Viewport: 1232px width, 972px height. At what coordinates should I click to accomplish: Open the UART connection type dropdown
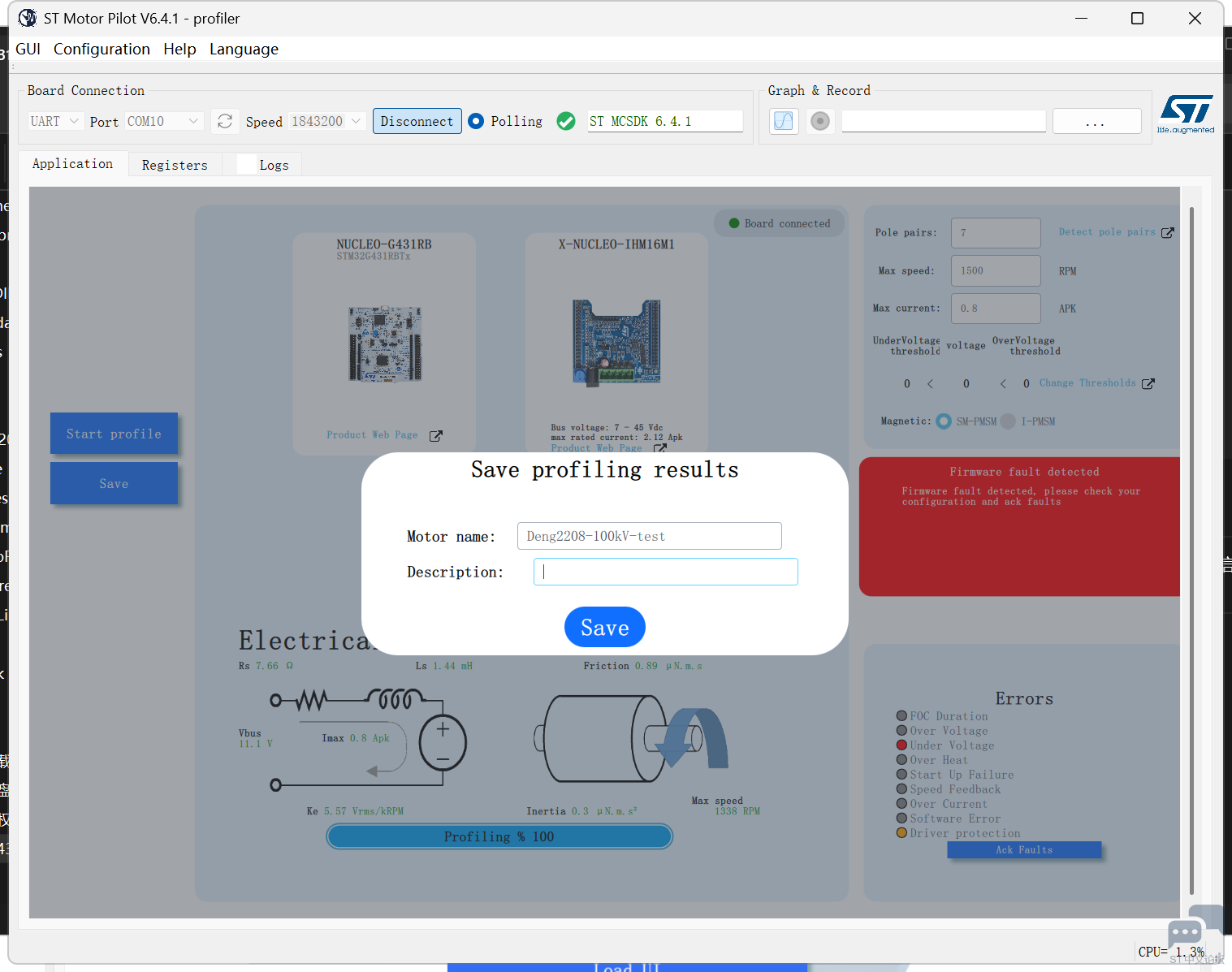click(55, 121)
